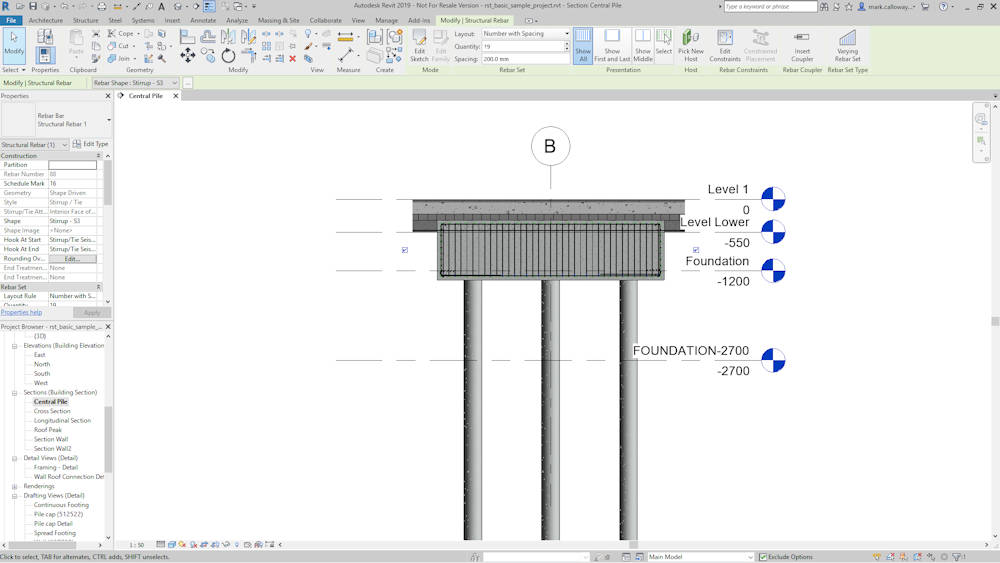Click the Print icon in quick access toolbar
The width and height of the screenshot is (1000, 563).
[x=101, y=6]
